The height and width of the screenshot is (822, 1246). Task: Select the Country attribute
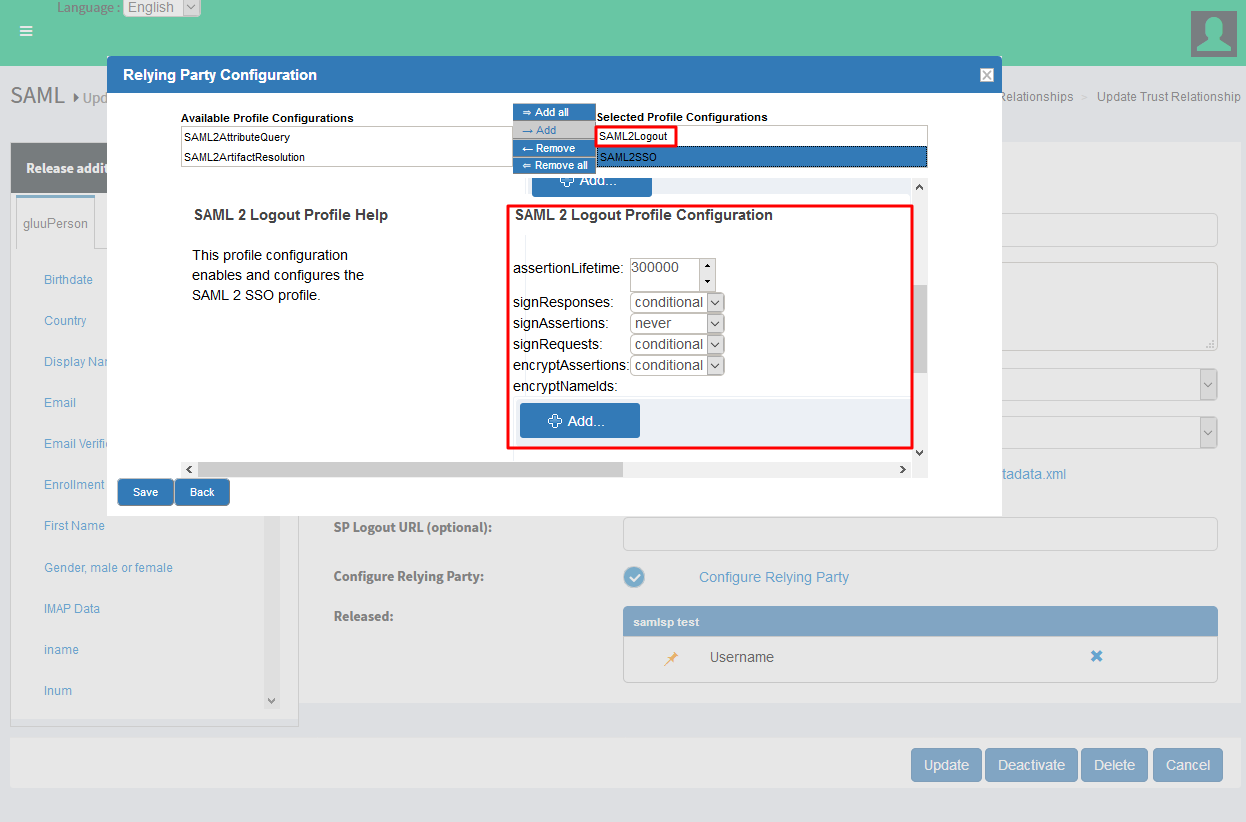point(65,321)
